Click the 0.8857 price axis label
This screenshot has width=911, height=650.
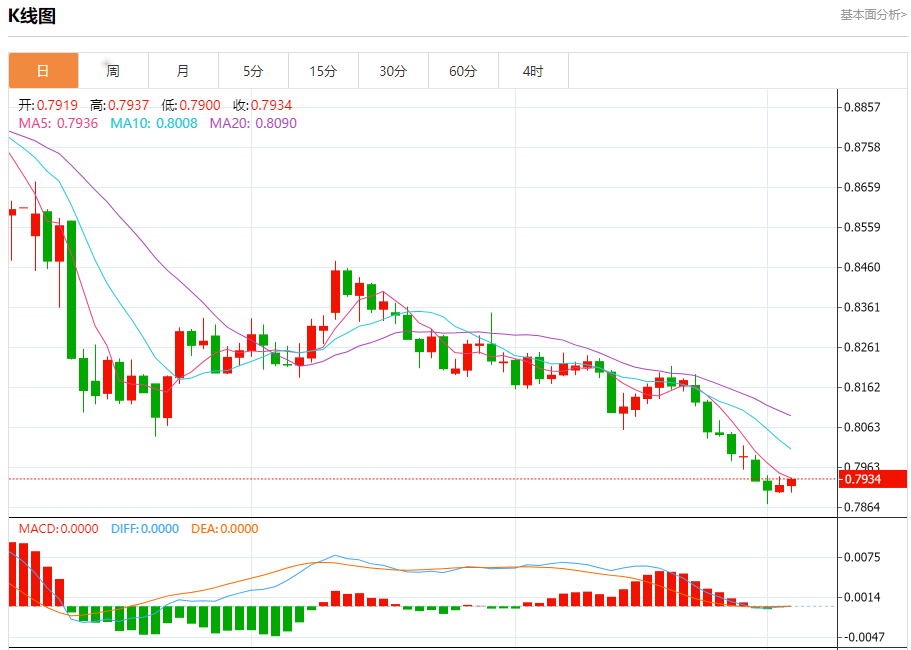point(862,107)
